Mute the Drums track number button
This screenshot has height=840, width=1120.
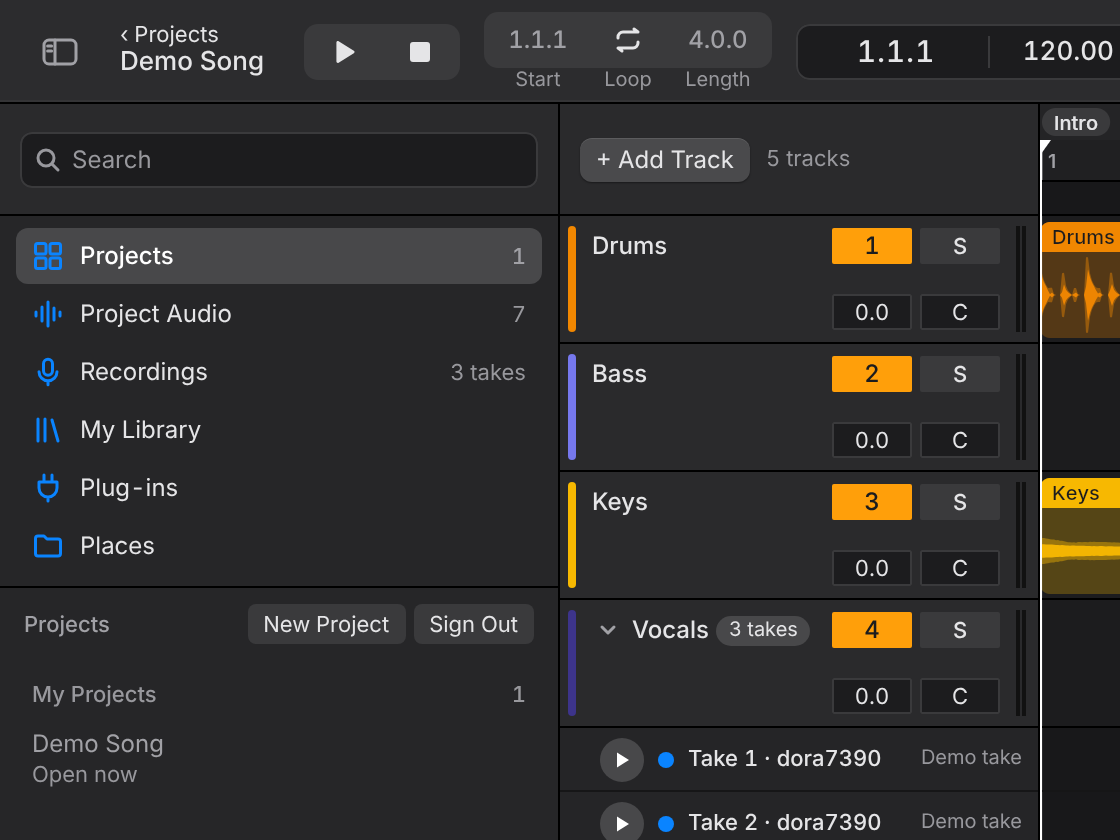click(871, 246)
